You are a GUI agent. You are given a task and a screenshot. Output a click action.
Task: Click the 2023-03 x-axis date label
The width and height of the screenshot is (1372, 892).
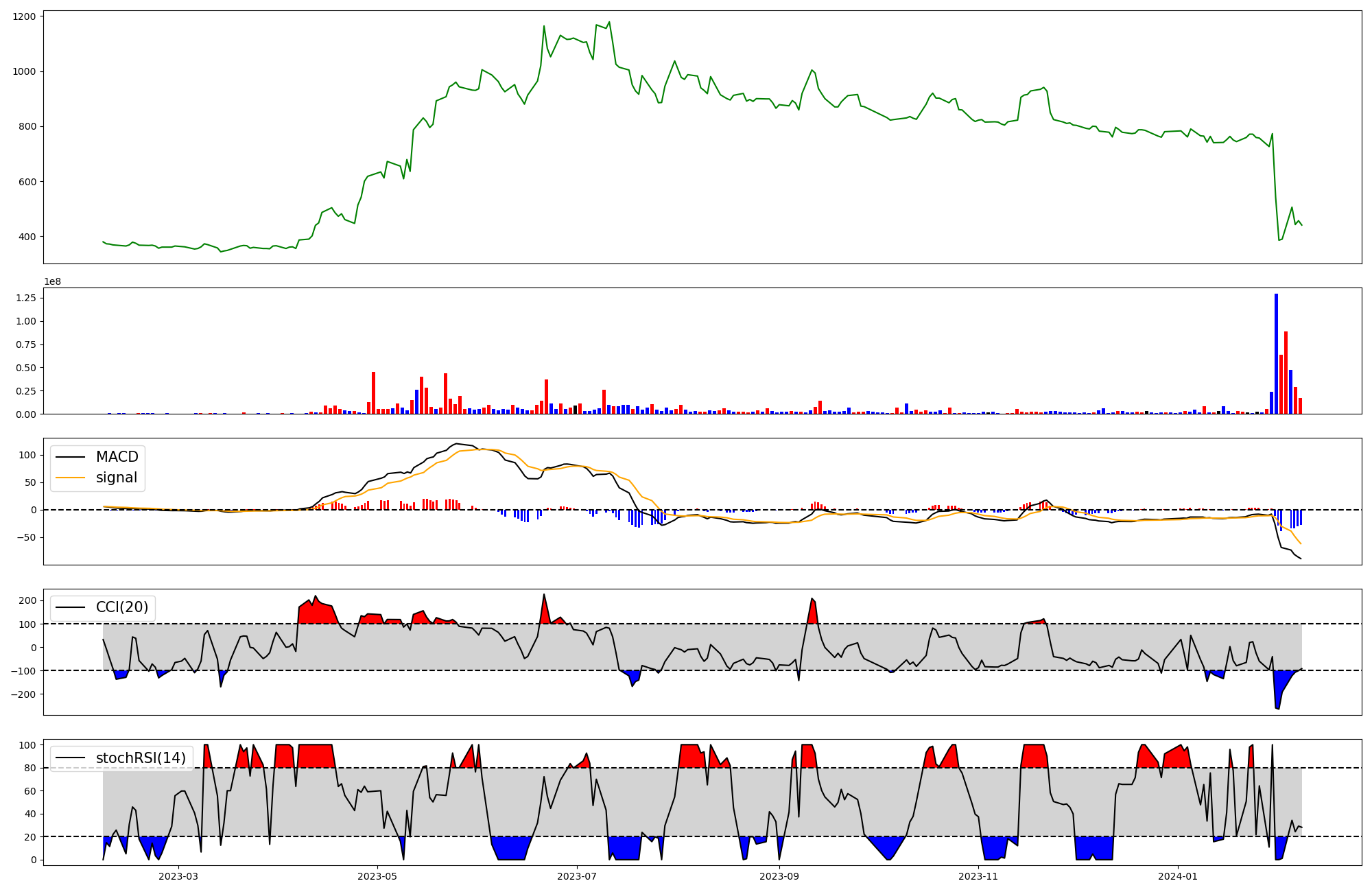(x=178, y=876)
